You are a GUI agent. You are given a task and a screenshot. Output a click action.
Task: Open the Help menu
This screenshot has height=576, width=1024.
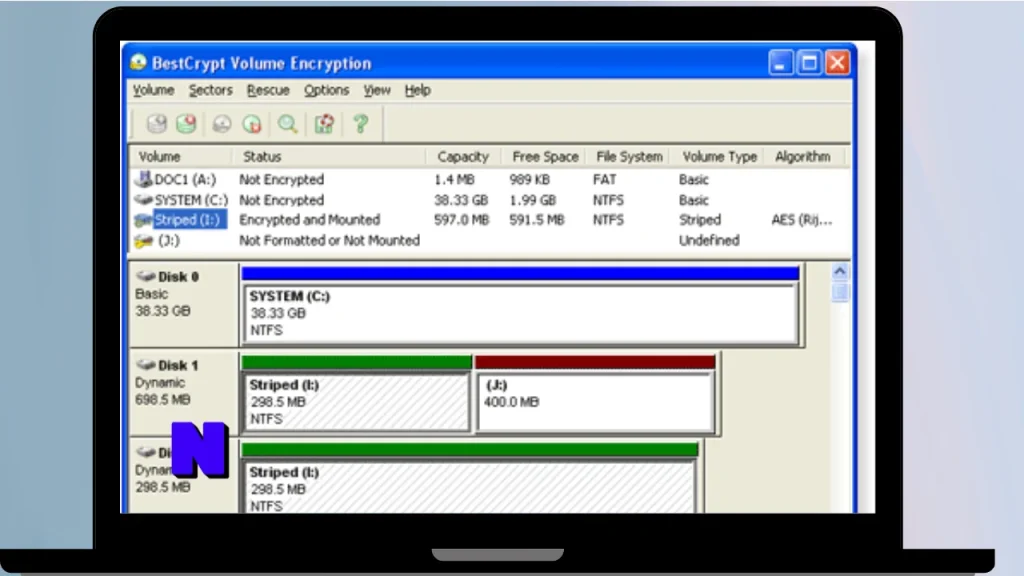pyautogui.click(x=417, y=90)
